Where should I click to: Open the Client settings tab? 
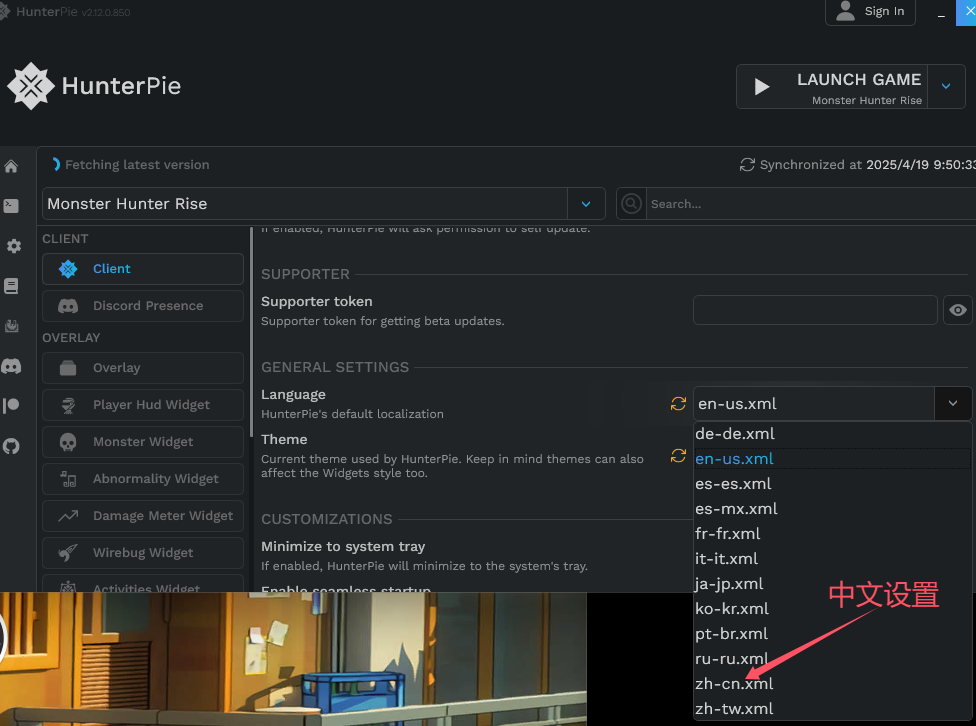(x=143, y=269)
